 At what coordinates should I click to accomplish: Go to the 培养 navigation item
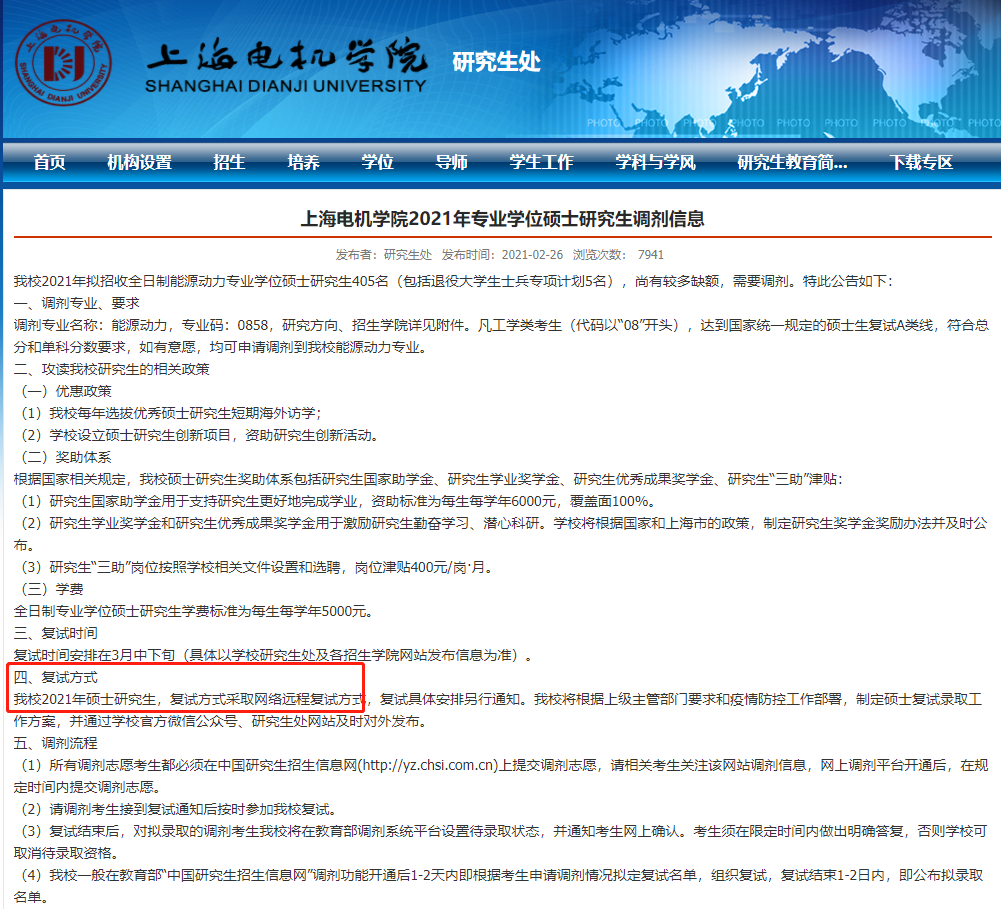pyautogui.click(x=303, y=162)
